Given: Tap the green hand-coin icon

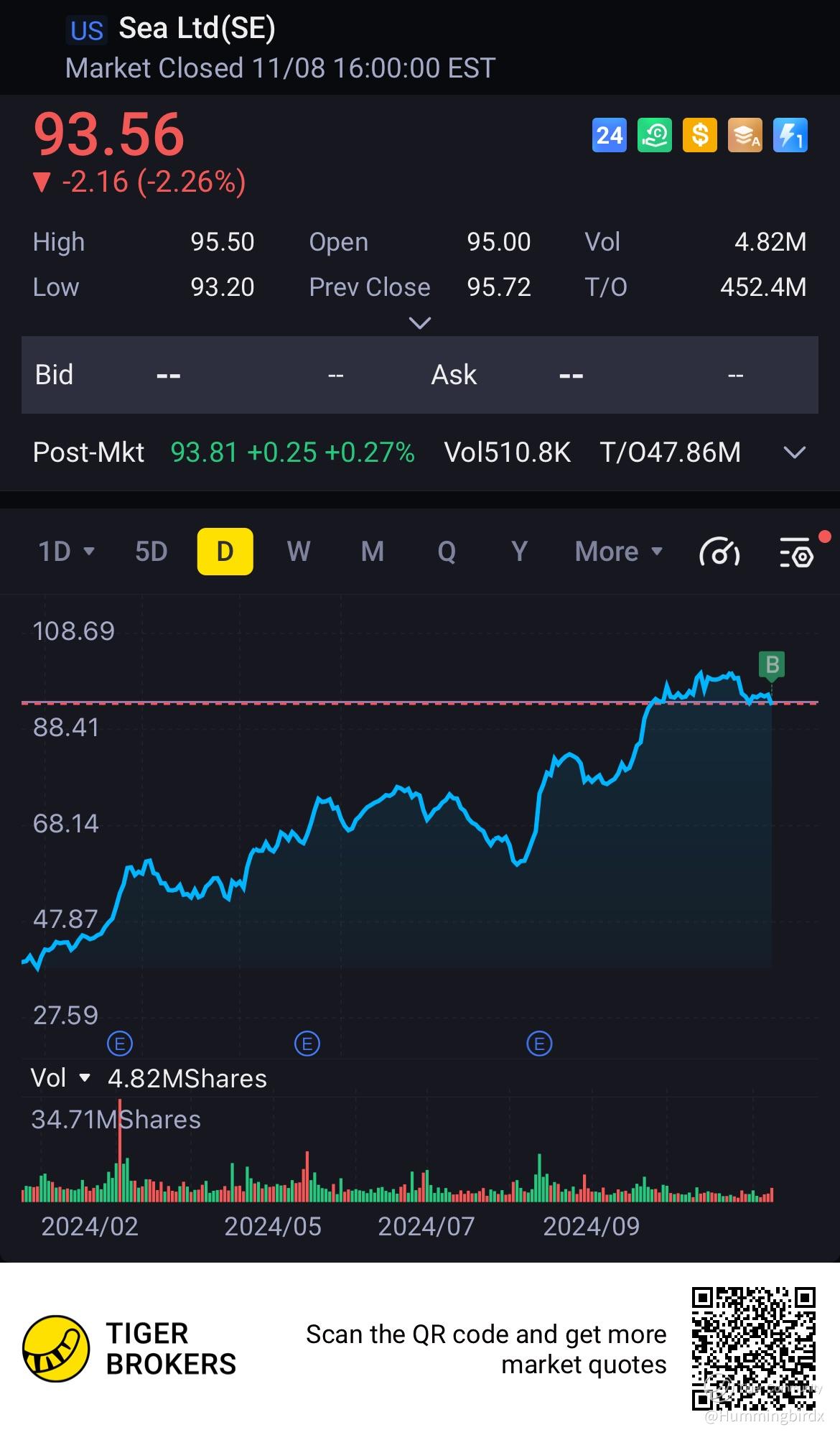Looking at the screenshot, I should coord(655,135).
